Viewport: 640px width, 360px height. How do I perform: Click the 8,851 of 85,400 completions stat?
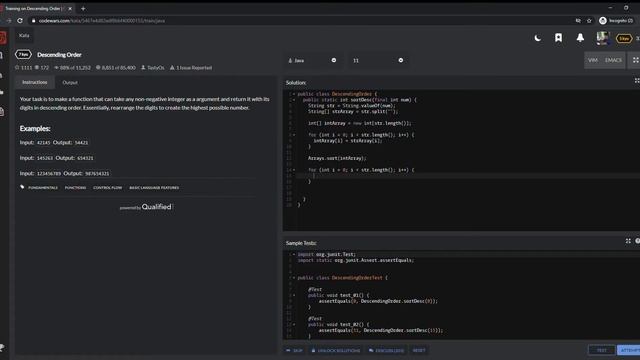[x=116, y=68]
